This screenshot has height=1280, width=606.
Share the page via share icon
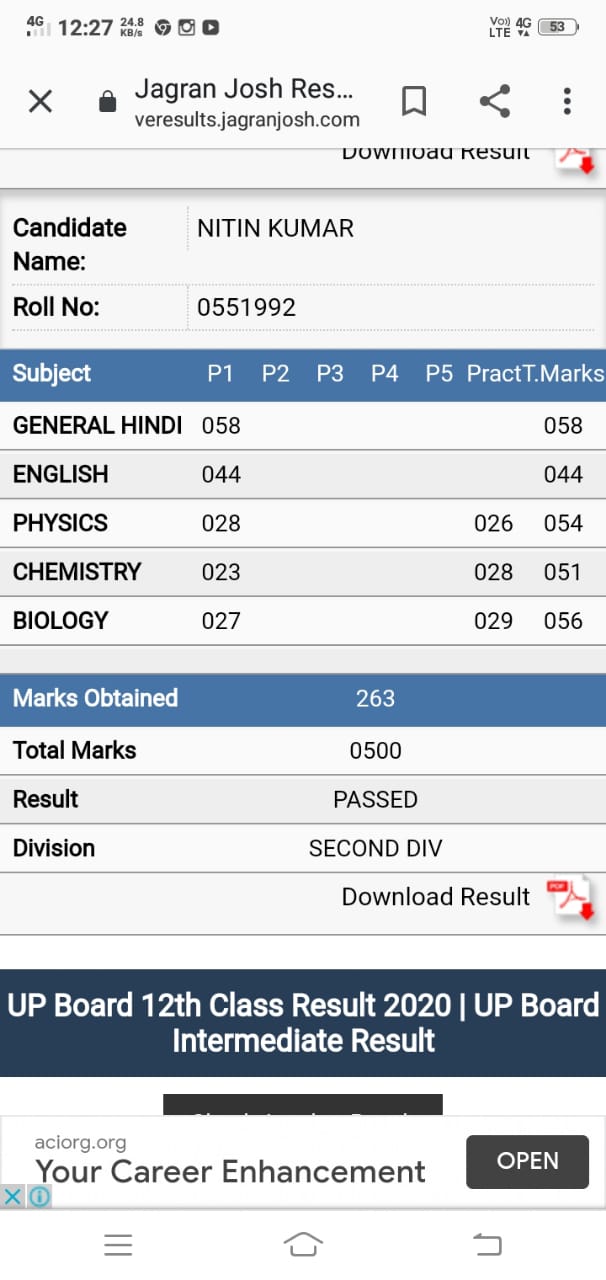coord(494,101)
